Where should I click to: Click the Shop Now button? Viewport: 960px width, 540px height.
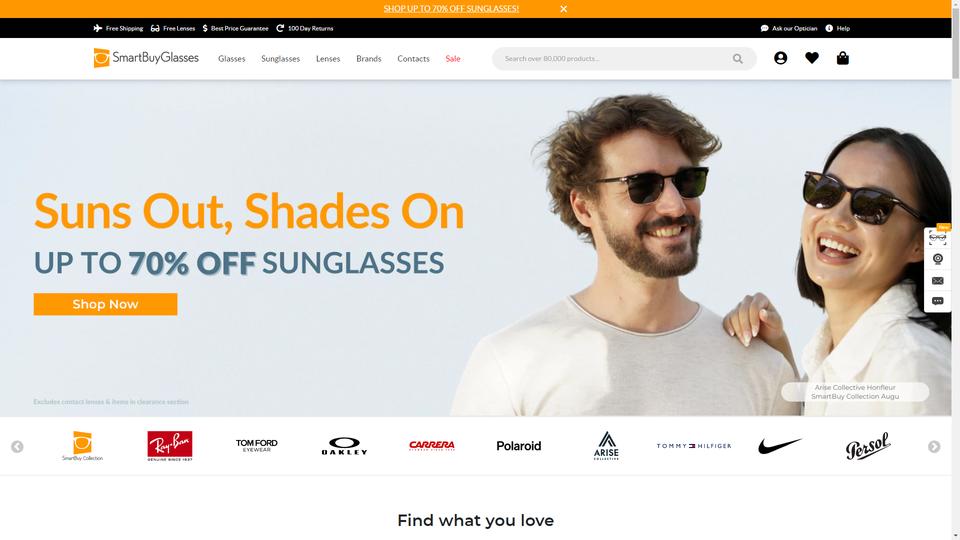105,304
